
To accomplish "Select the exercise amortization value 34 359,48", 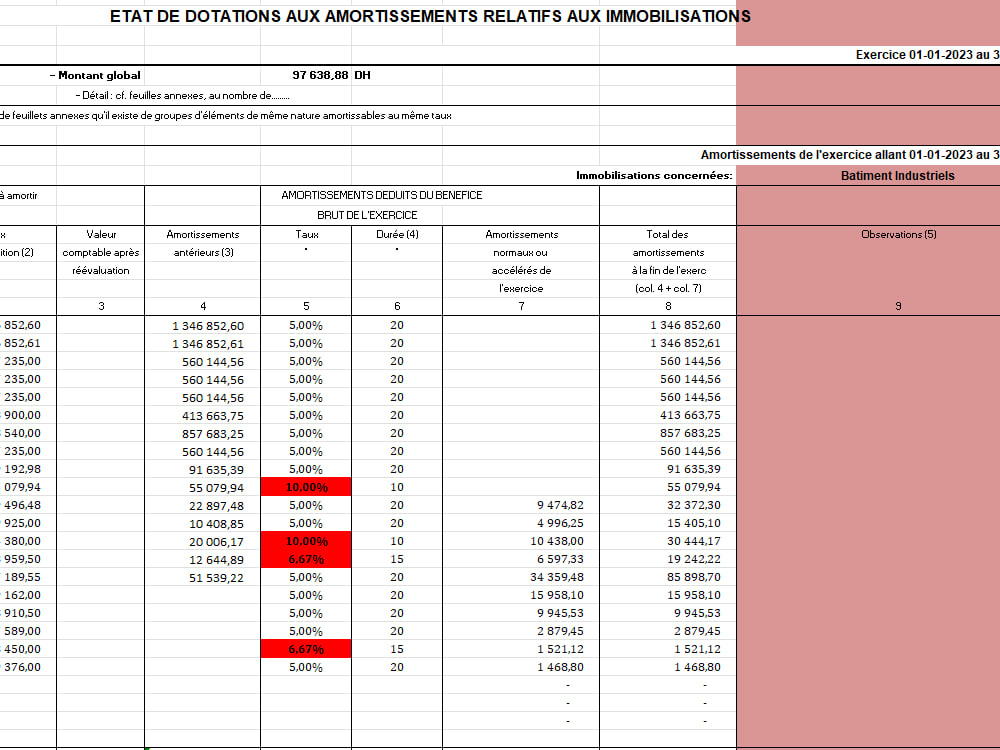I will (557, 577).
